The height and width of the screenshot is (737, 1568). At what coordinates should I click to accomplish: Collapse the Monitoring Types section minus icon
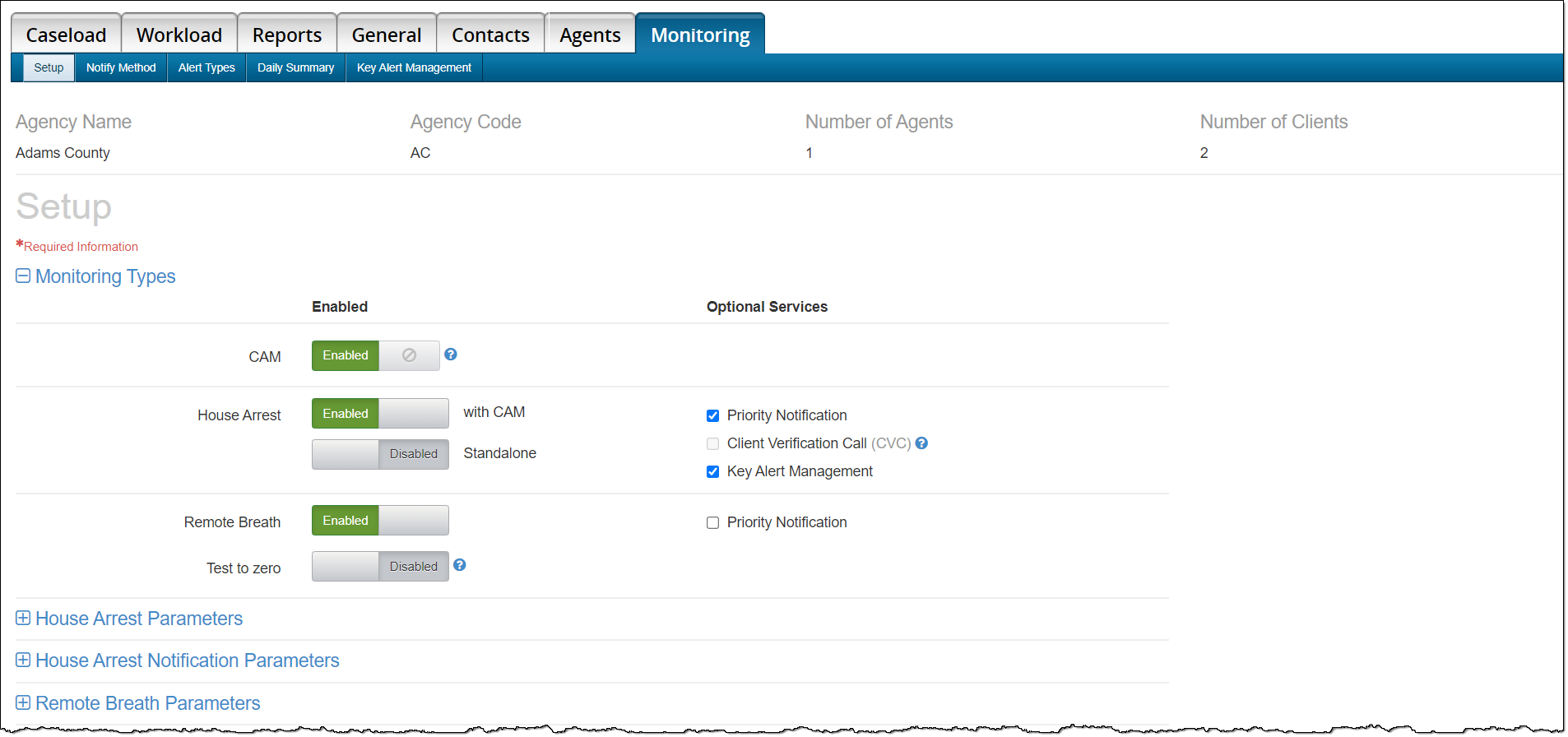(x=23, y=276)
